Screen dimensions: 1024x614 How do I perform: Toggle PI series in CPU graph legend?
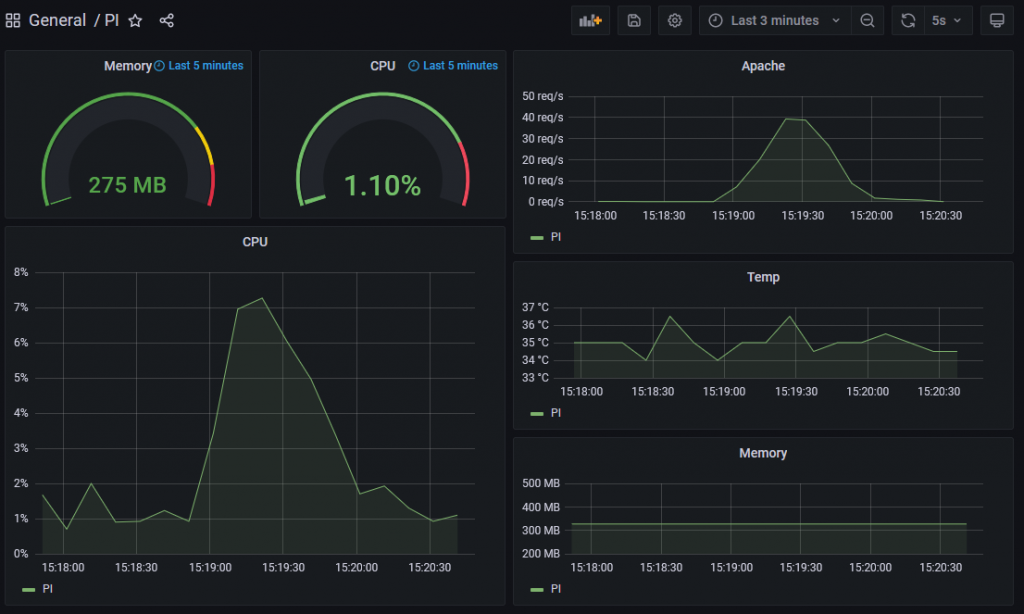(48, 589)
